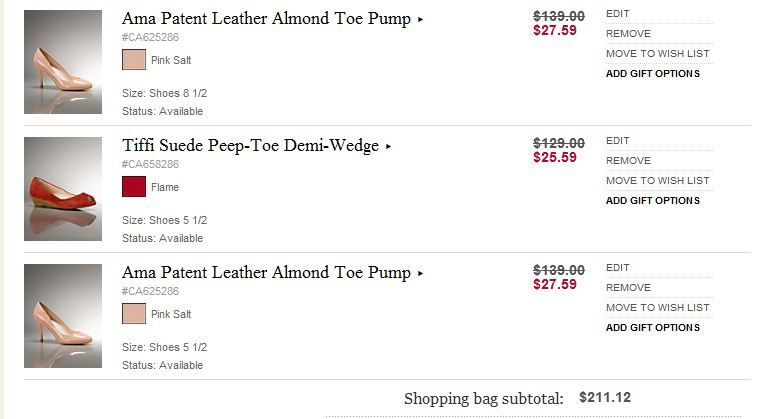Add gift options to size 5 1/2 Ama pump

pos(652,328)
